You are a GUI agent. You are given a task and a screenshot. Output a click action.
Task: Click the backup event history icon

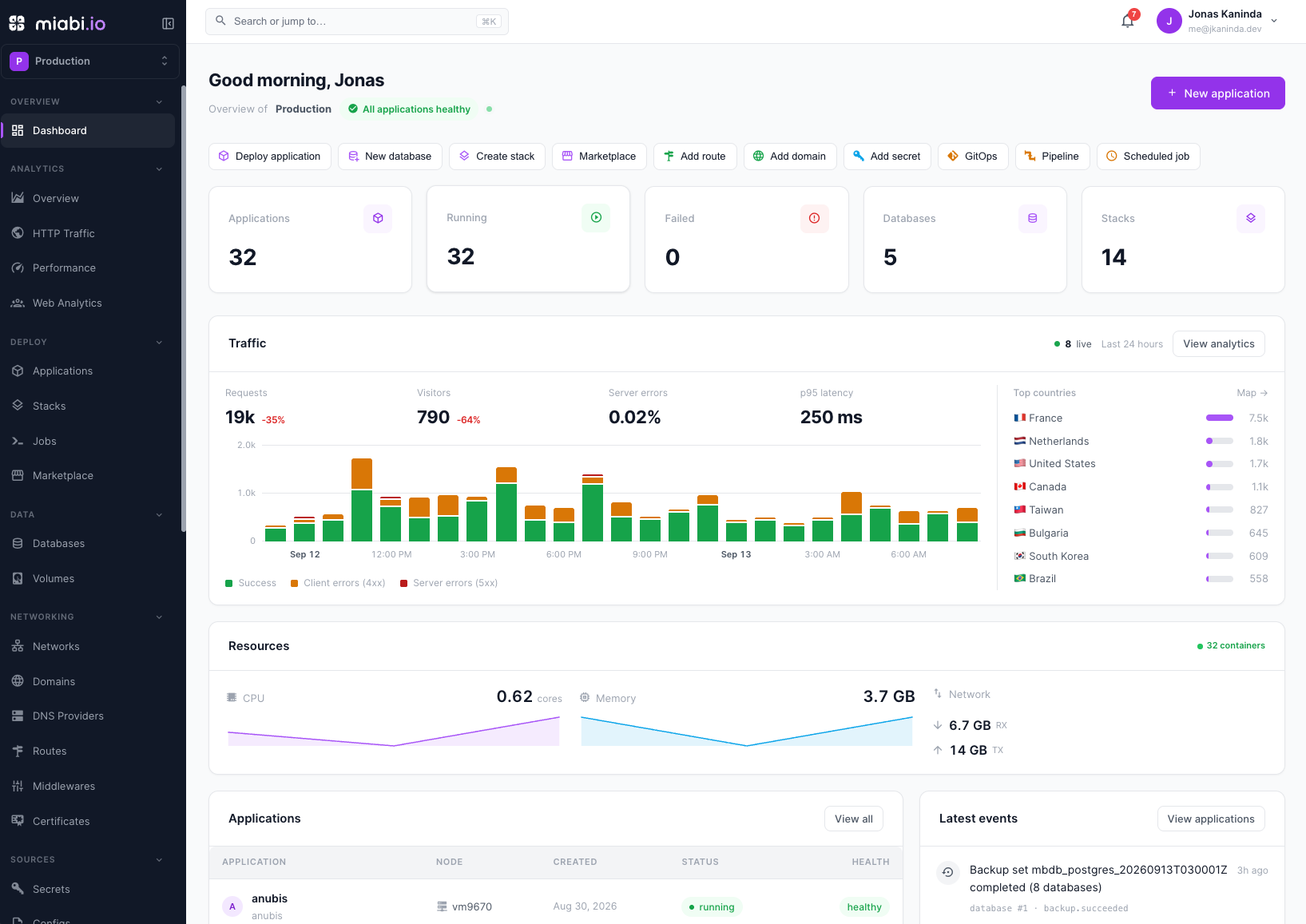tap(948, 872)
